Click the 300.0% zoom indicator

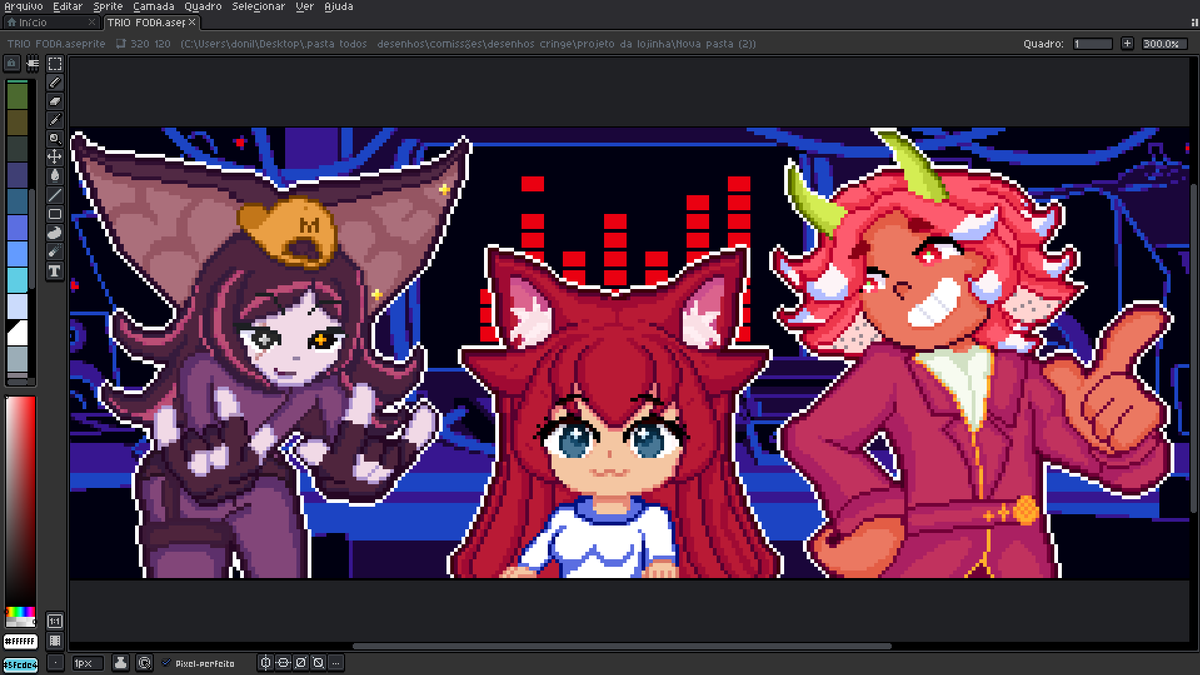click(x=1162, y=43)
